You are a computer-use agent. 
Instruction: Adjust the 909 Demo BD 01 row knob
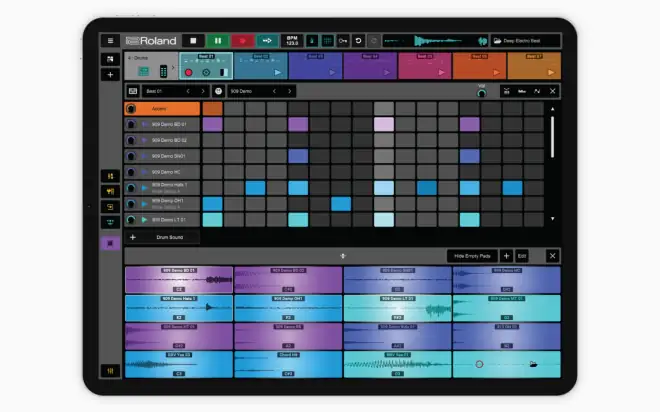131,124
